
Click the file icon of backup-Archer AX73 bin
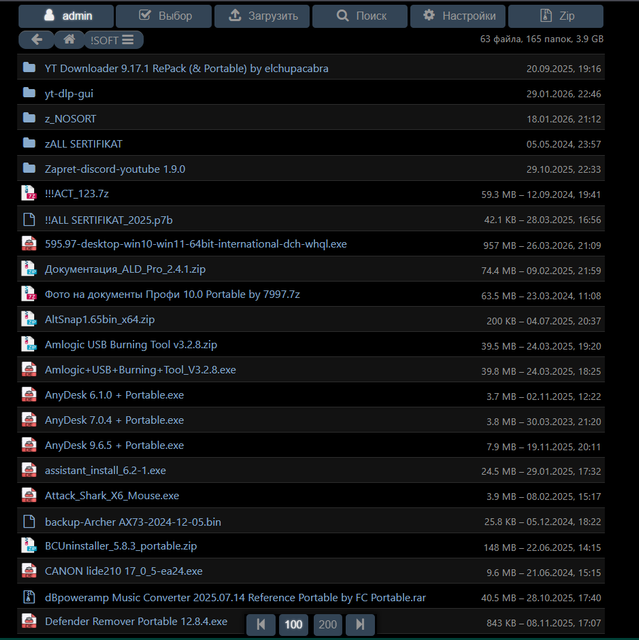pos(29,521)
